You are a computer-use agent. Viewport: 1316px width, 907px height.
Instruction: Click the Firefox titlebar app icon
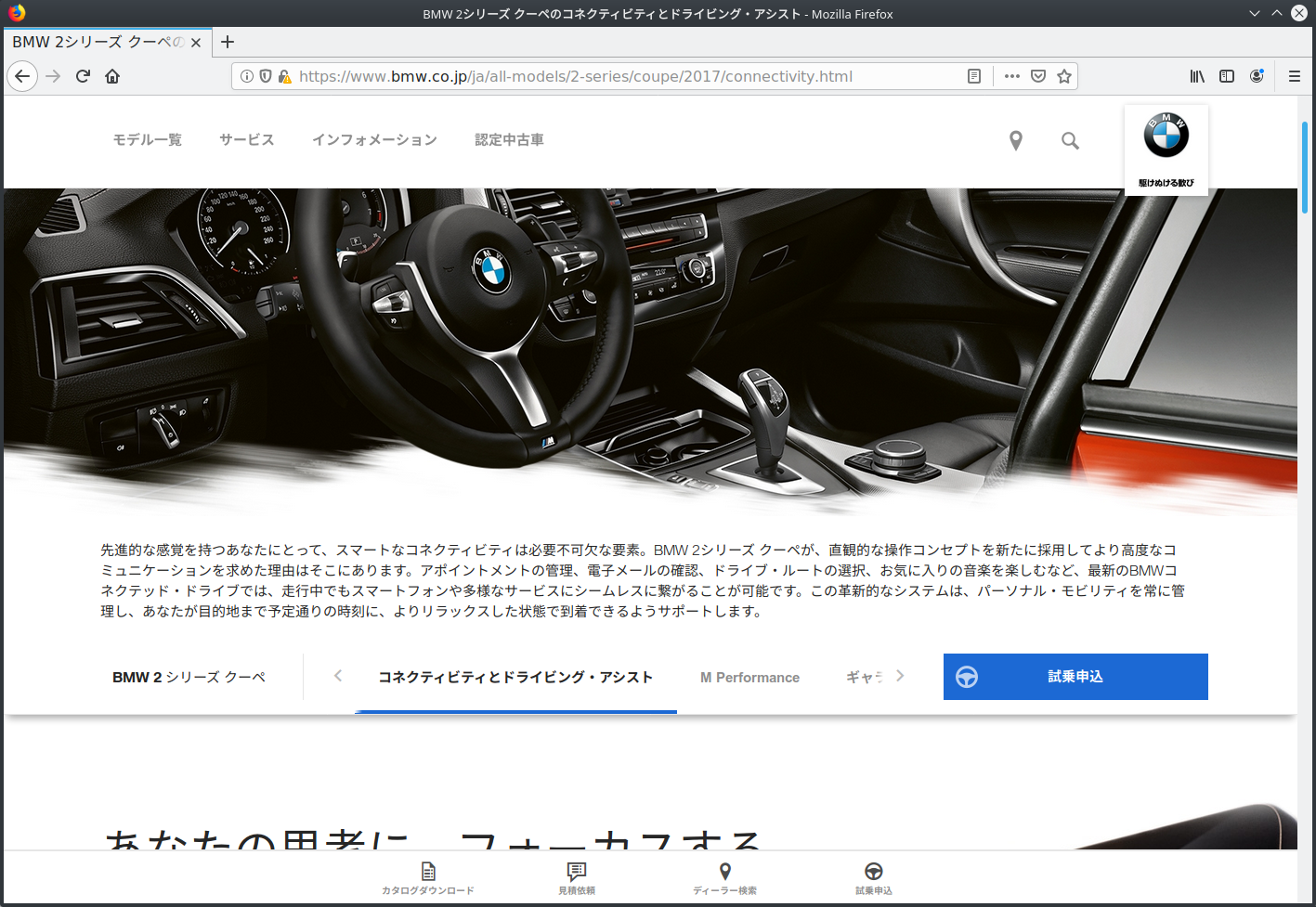click(17, 13)
